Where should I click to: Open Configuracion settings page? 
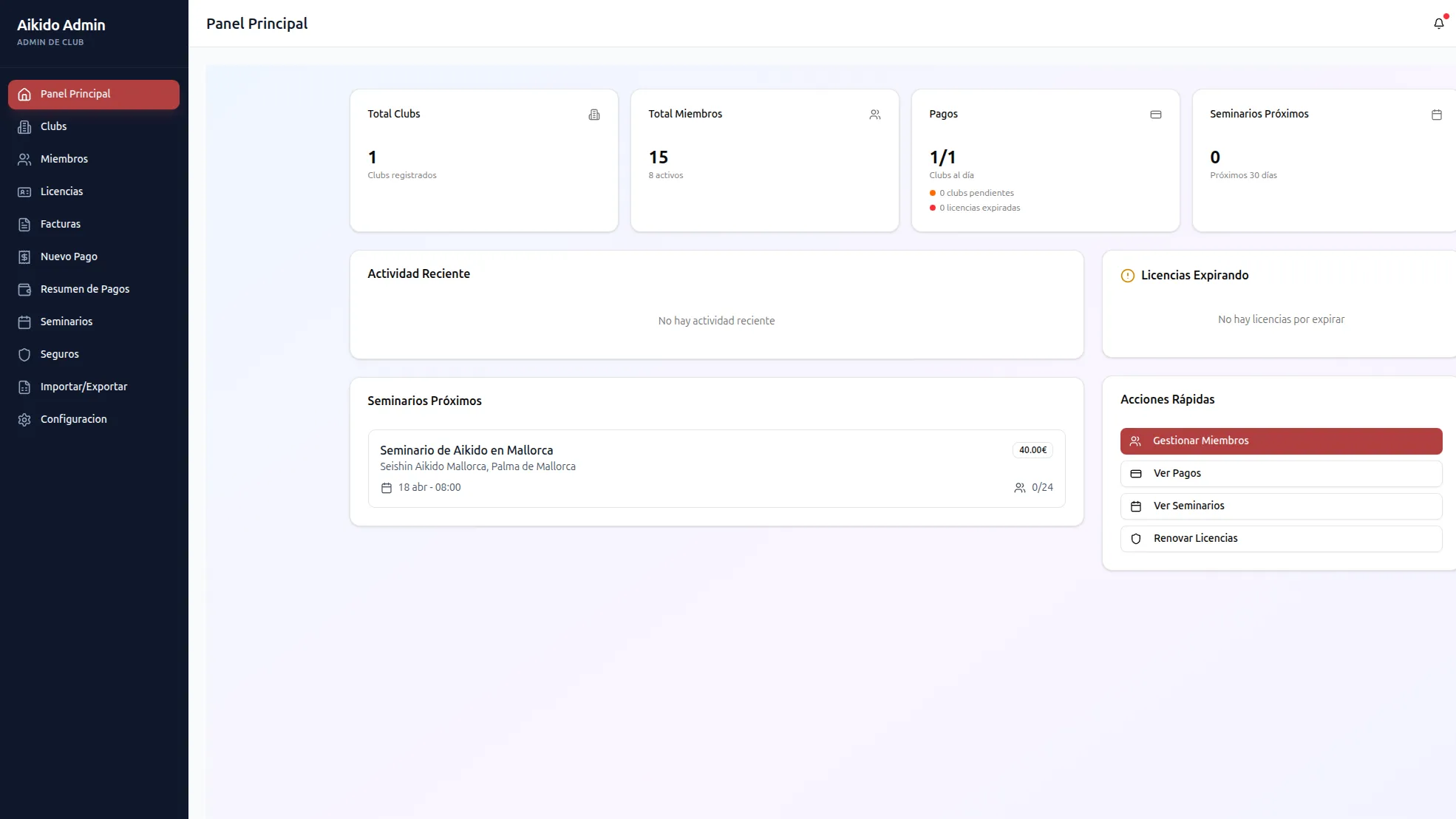(x=94, y=420)
